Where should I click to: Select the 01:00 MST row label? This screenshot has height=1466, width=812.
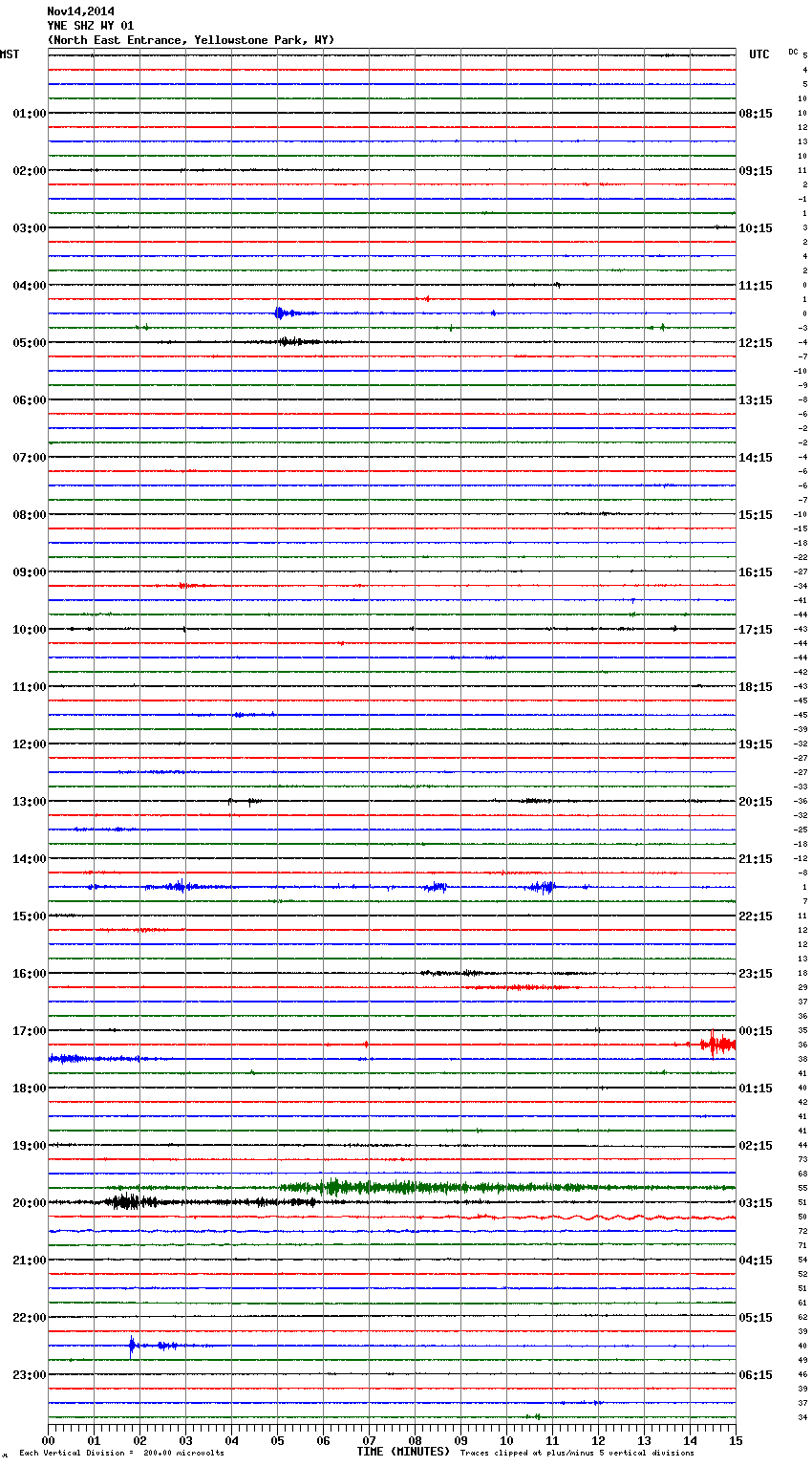[29, 114]
